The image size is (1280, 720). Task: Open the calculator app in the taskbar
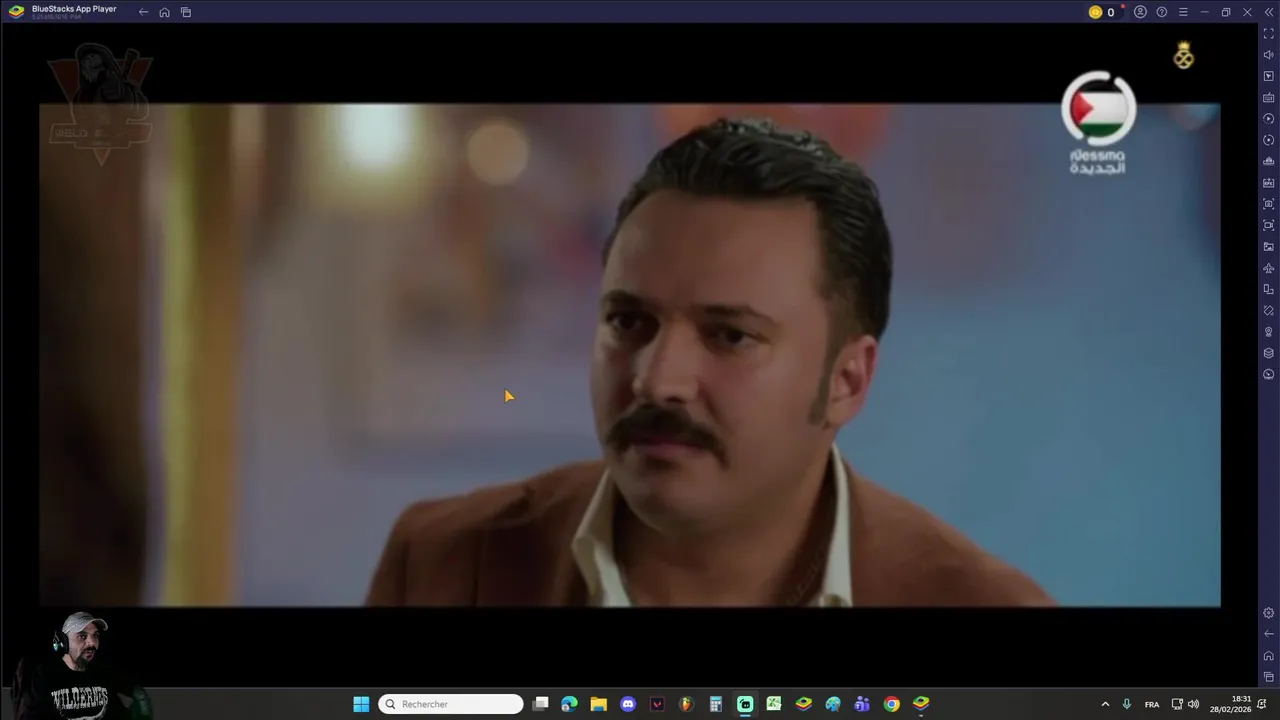[715, 704]
